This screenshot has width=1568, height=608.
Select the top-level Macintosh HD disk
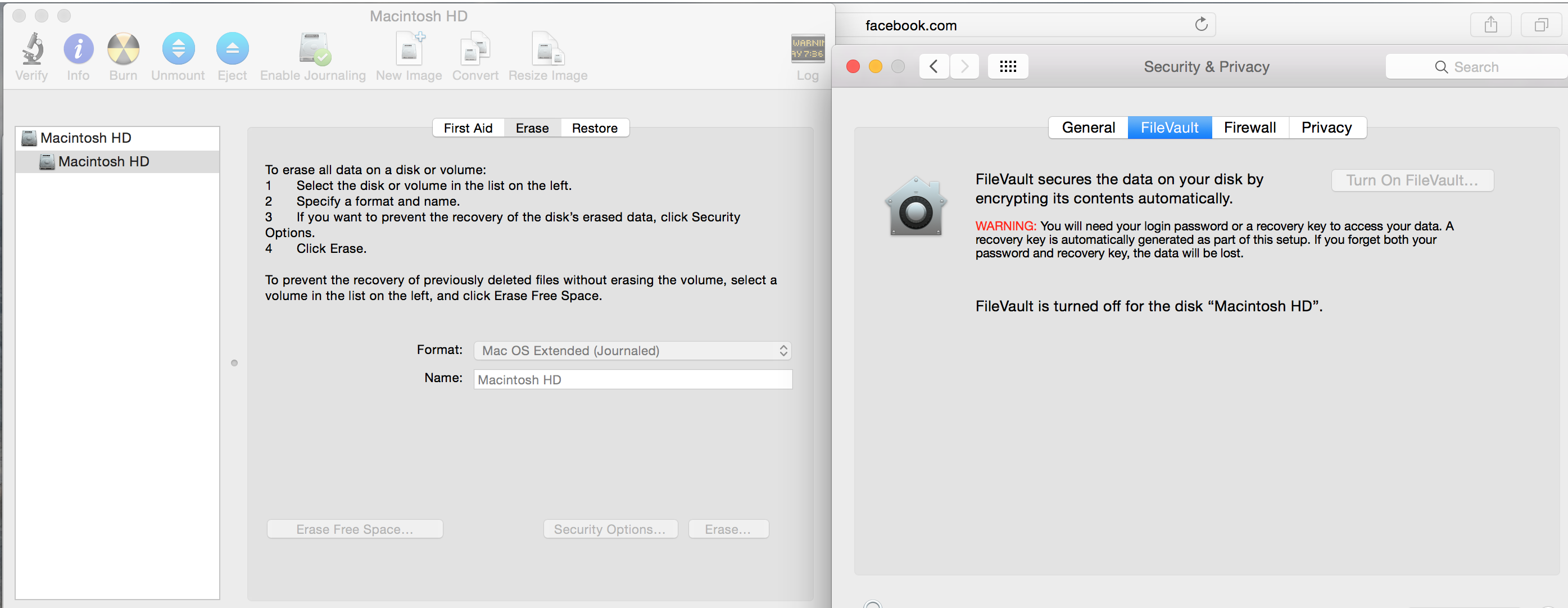(86, 138)
